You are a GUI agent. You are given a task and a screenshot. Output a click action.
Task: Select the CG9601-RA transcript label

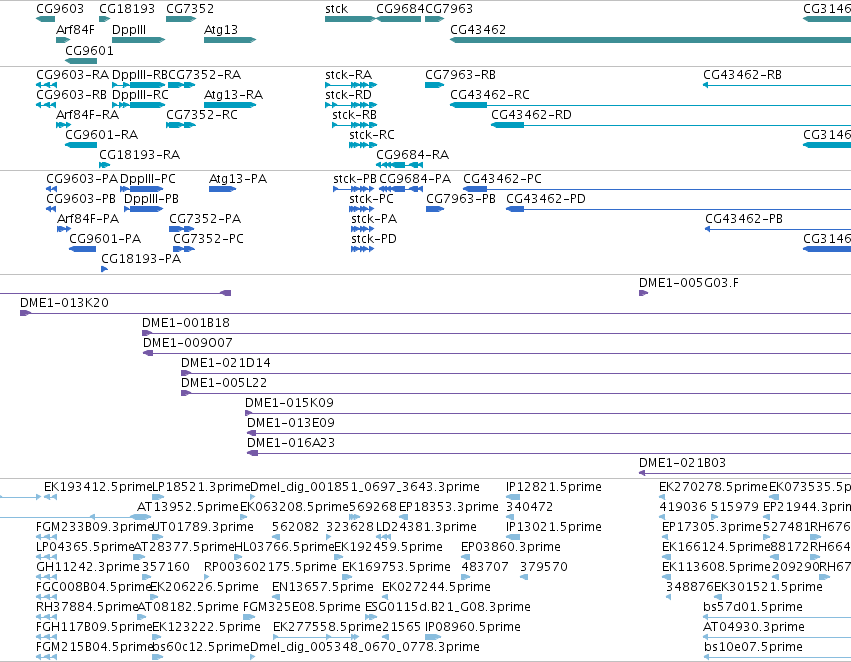[101, 135]
